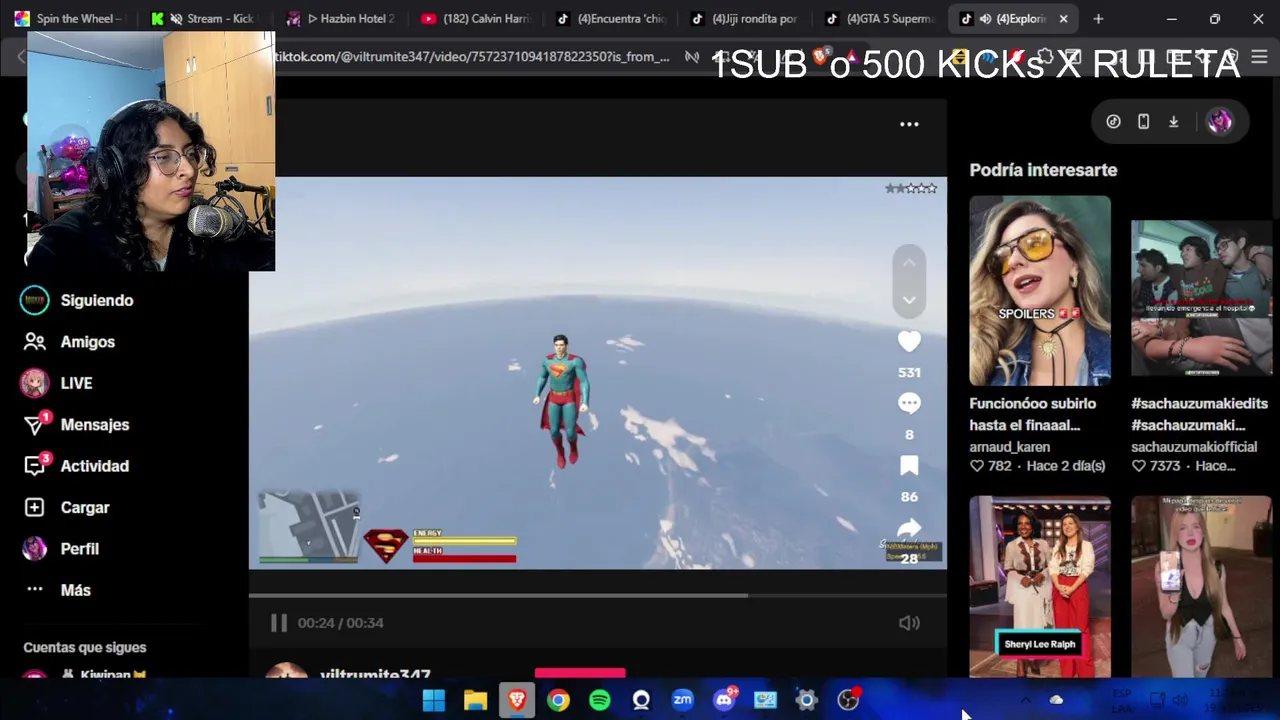Go to the next video arrow

(909, 299)
